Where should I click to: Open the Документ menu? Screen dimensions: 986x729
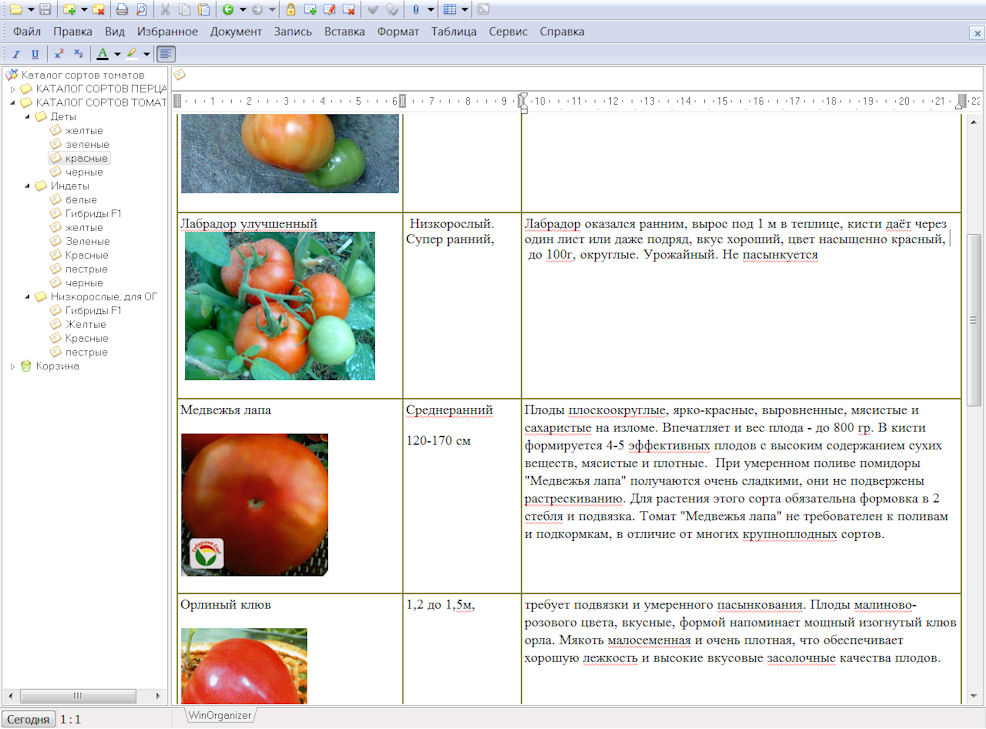(x=236, y=31)
